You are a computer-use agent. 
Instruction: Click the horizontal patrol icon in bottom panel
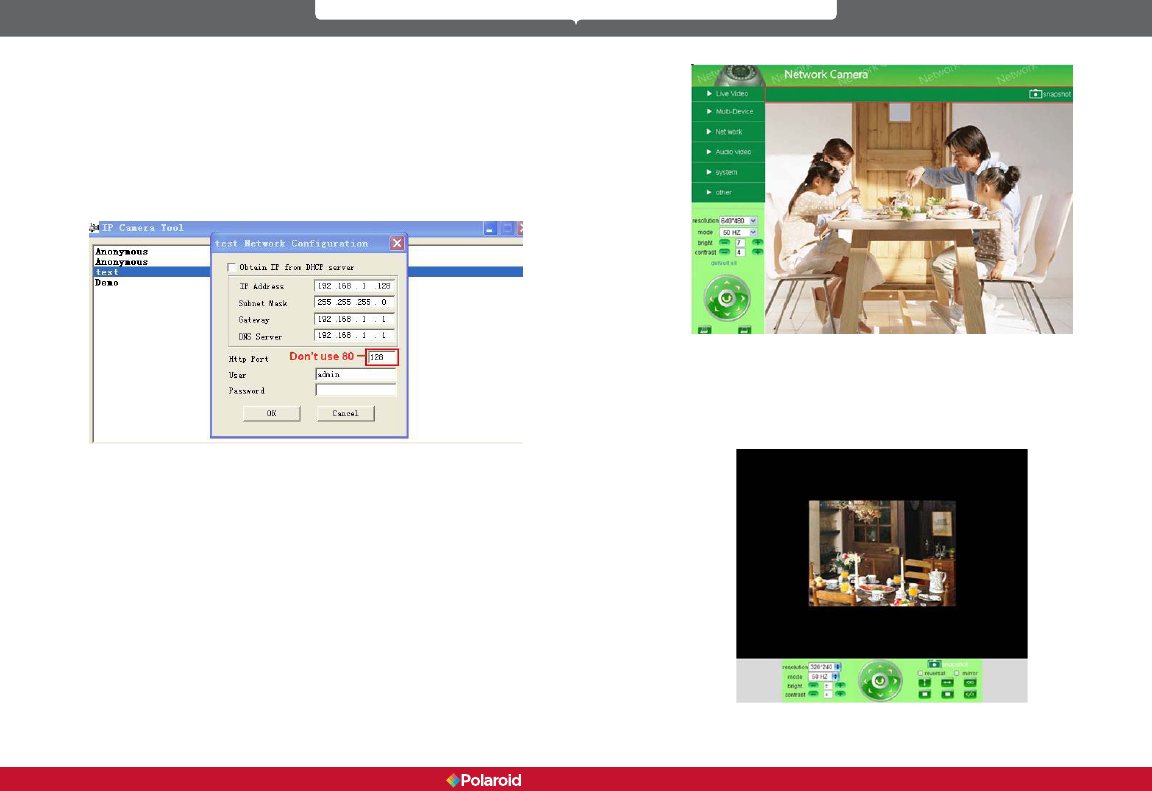point(947,682)
